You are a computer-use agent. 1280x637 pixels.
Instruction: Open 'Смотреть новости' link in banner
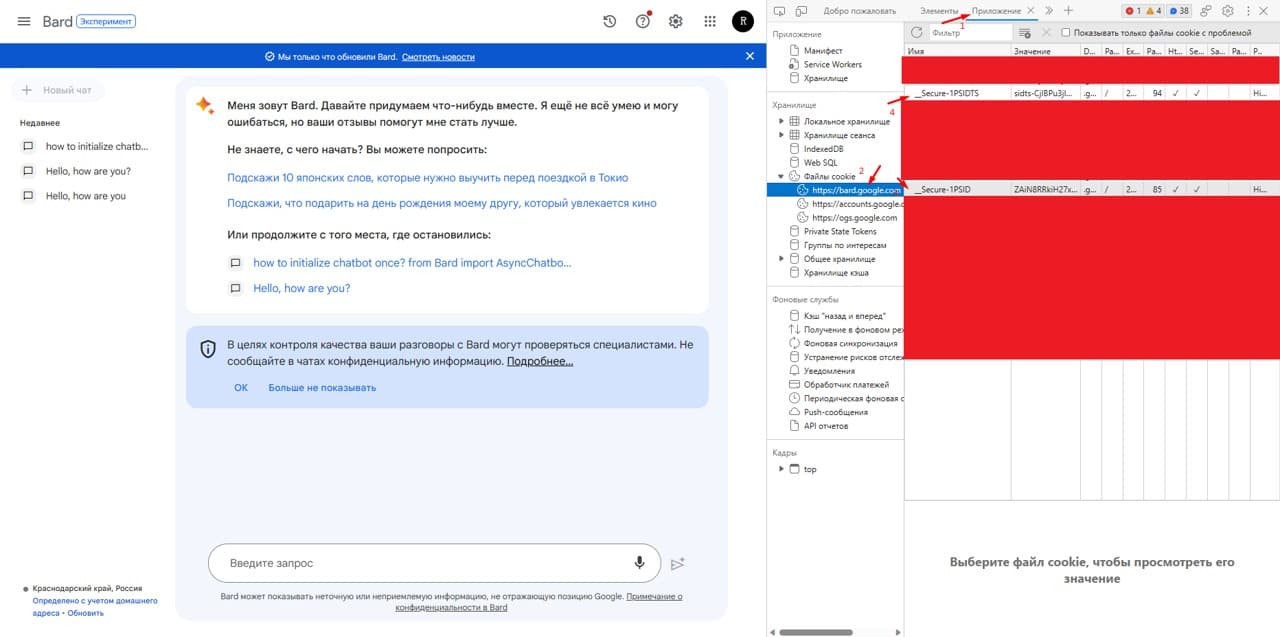(438, 57)
